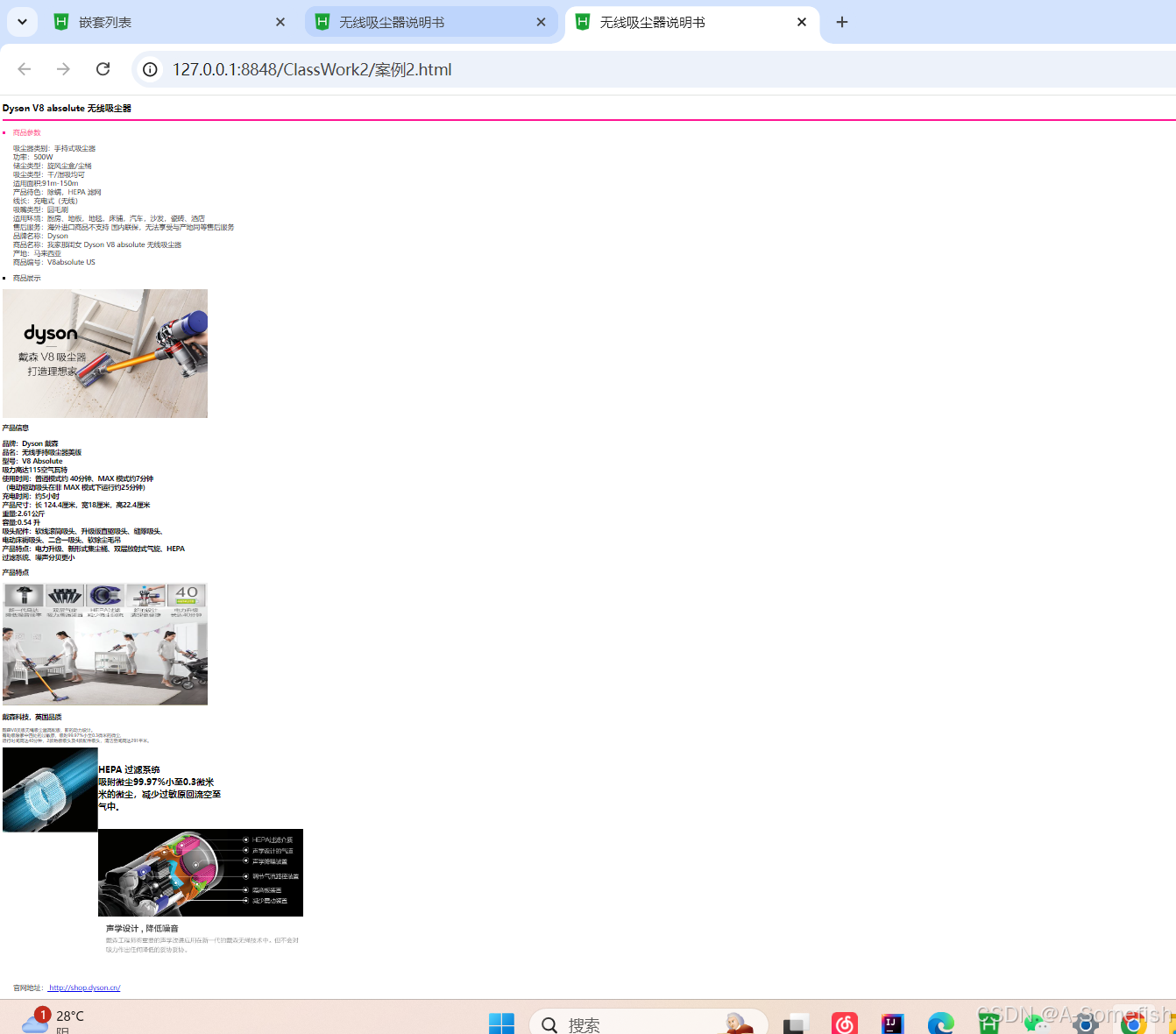Open the http://shop.dyson.cn/ link
Image resolution: width=1176 pixels, height=1034 pixels.
[84, 988]
